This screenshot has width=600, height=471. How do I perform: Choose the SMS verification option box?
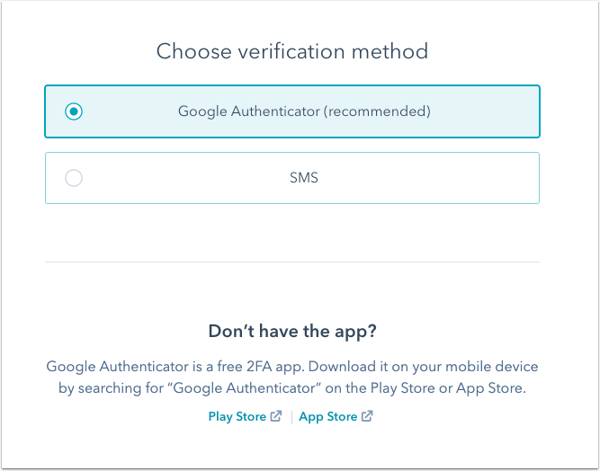pyautogui.click(x=292, y=178)
